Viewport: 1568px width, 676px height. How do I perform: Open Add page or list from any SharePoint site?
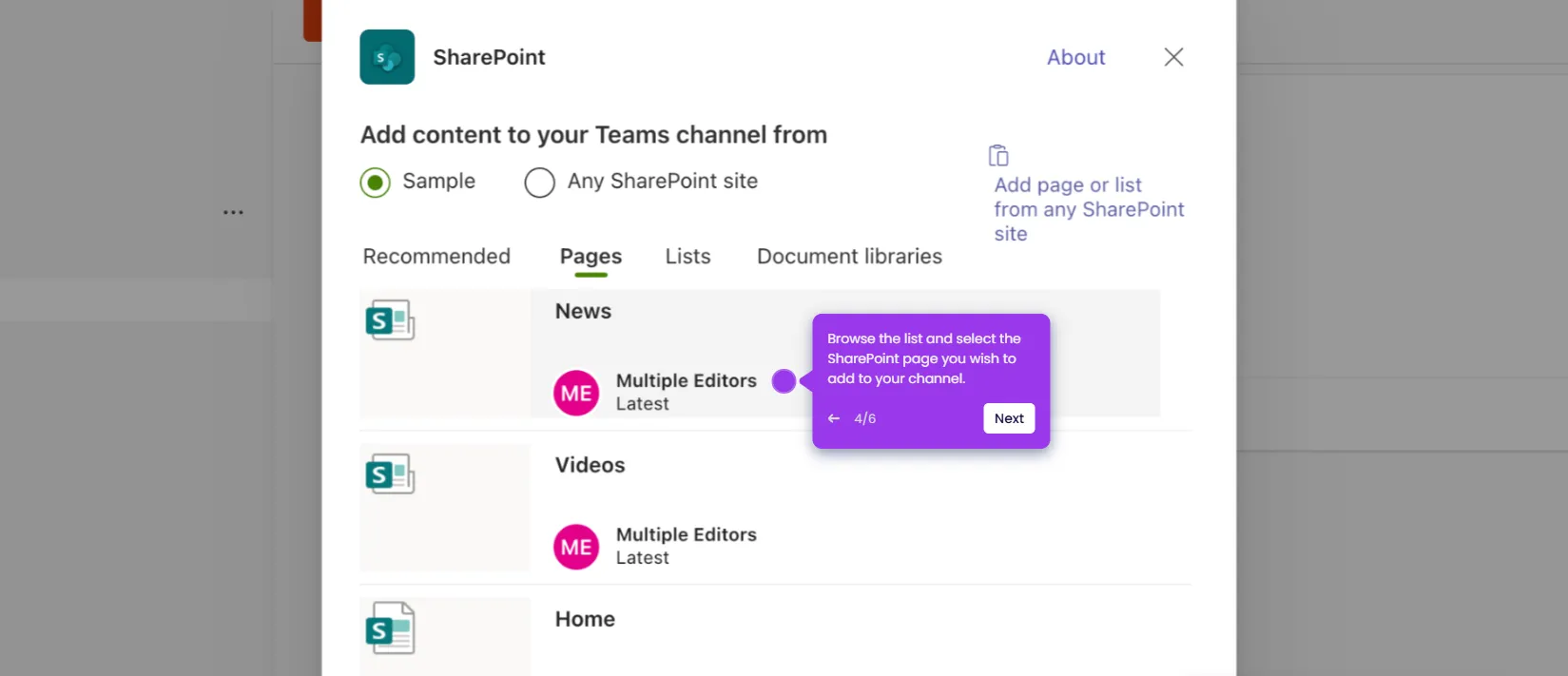pyautogui.click(x=1089, y=209)
